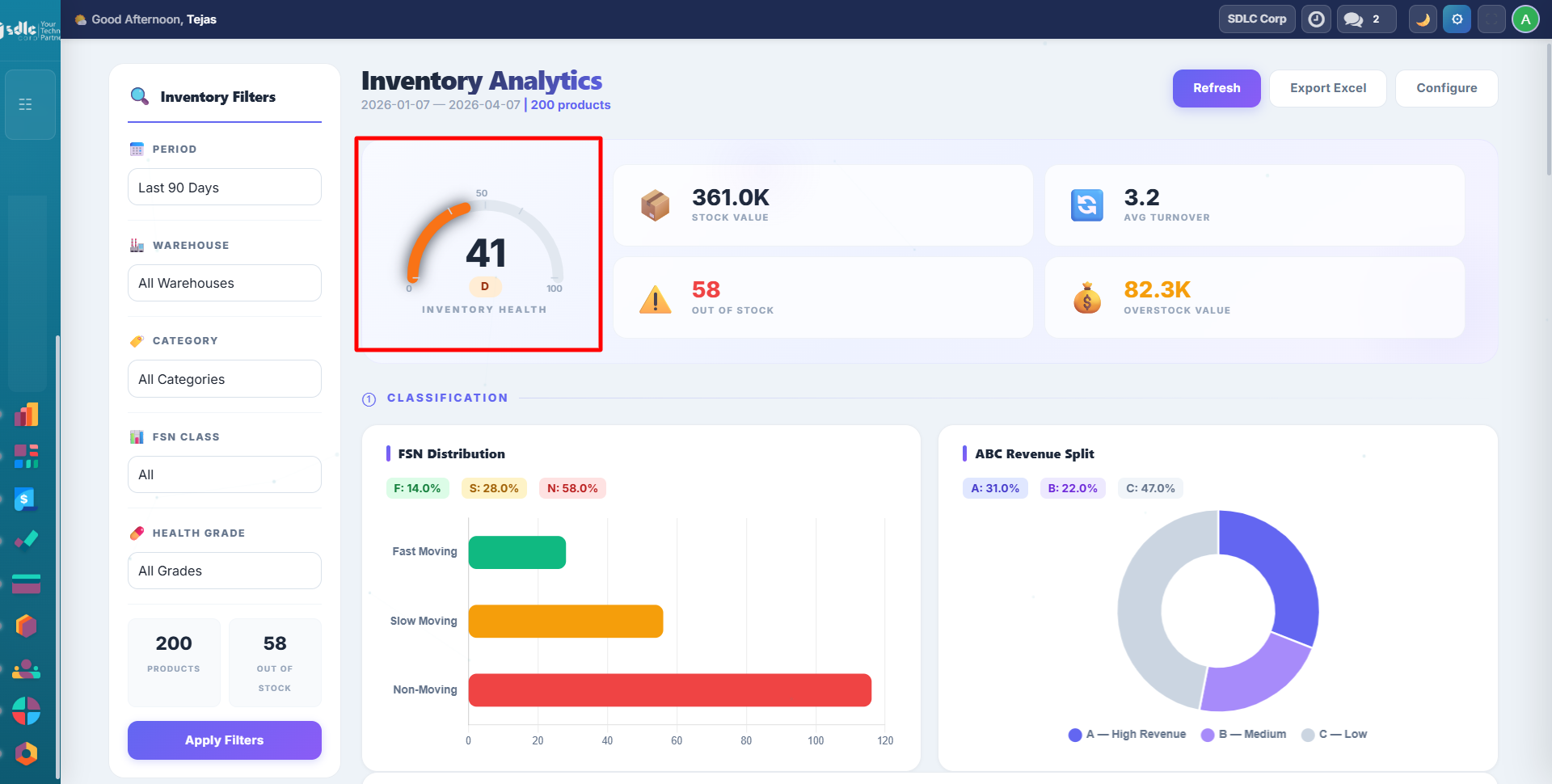1552x784 pixels.
Task: Open the bar chart module in sidebar
Action: (26, 415)
